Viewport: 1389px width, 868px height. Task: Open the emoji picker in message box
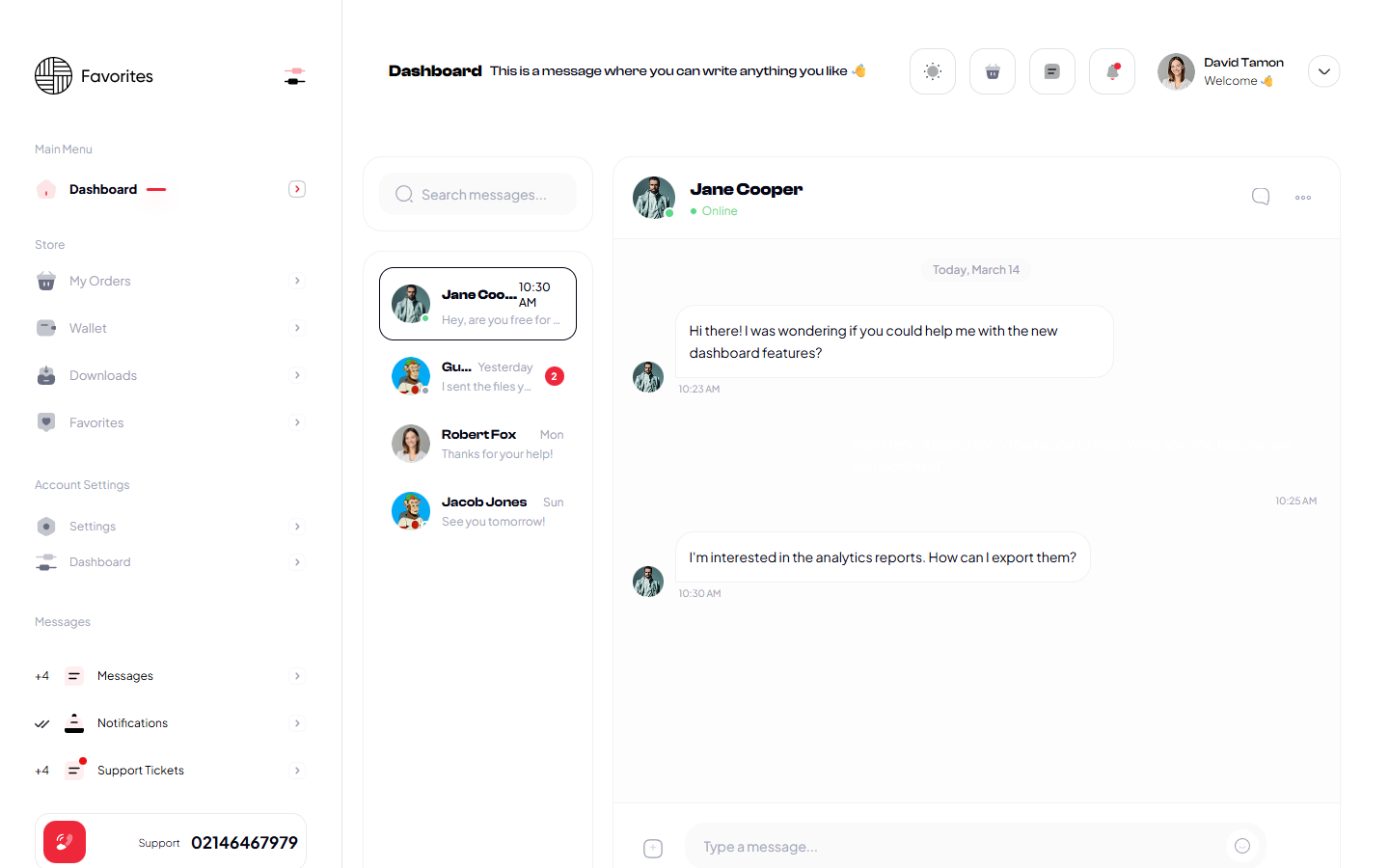point(1242,846)
